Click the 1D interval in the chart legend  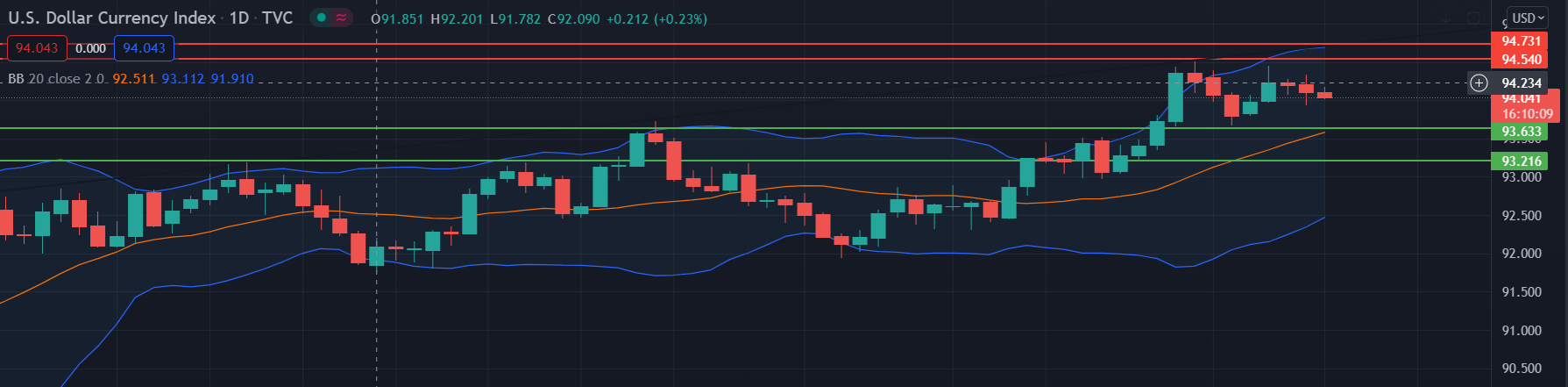point(239,18)
